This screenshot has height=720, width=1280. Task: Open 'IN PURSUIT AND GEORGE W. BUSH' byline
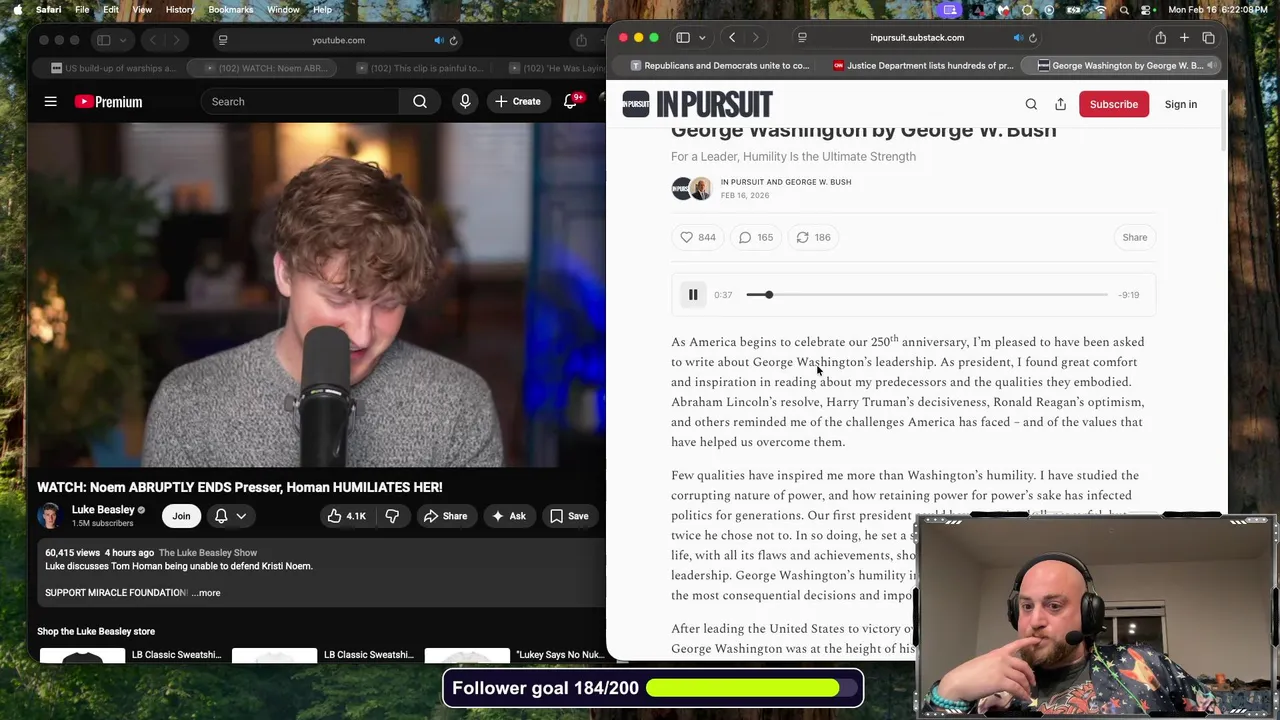(786, 182)
